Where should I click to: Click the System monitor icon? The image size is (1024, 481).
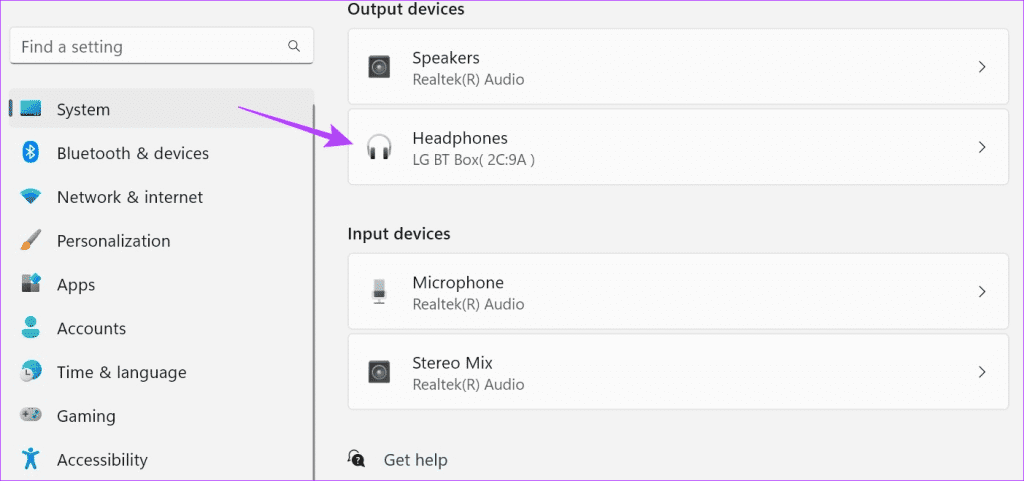click(30, 109)
